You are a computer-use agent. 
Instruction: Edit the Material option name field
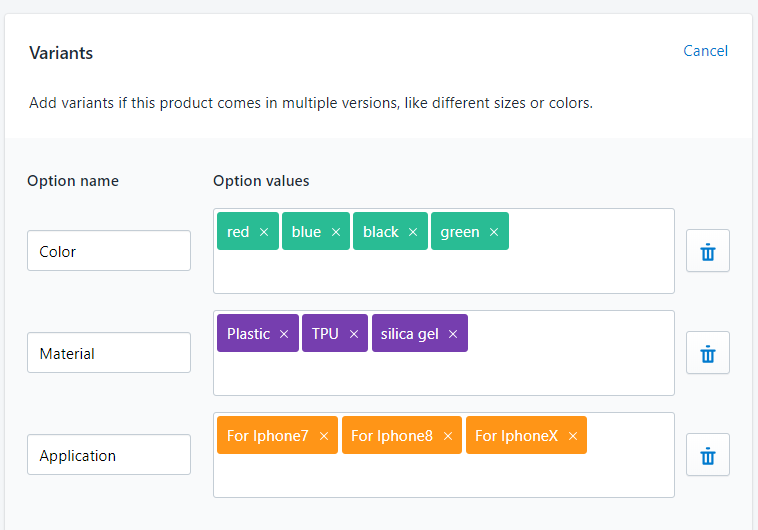(x=109, y=353)
